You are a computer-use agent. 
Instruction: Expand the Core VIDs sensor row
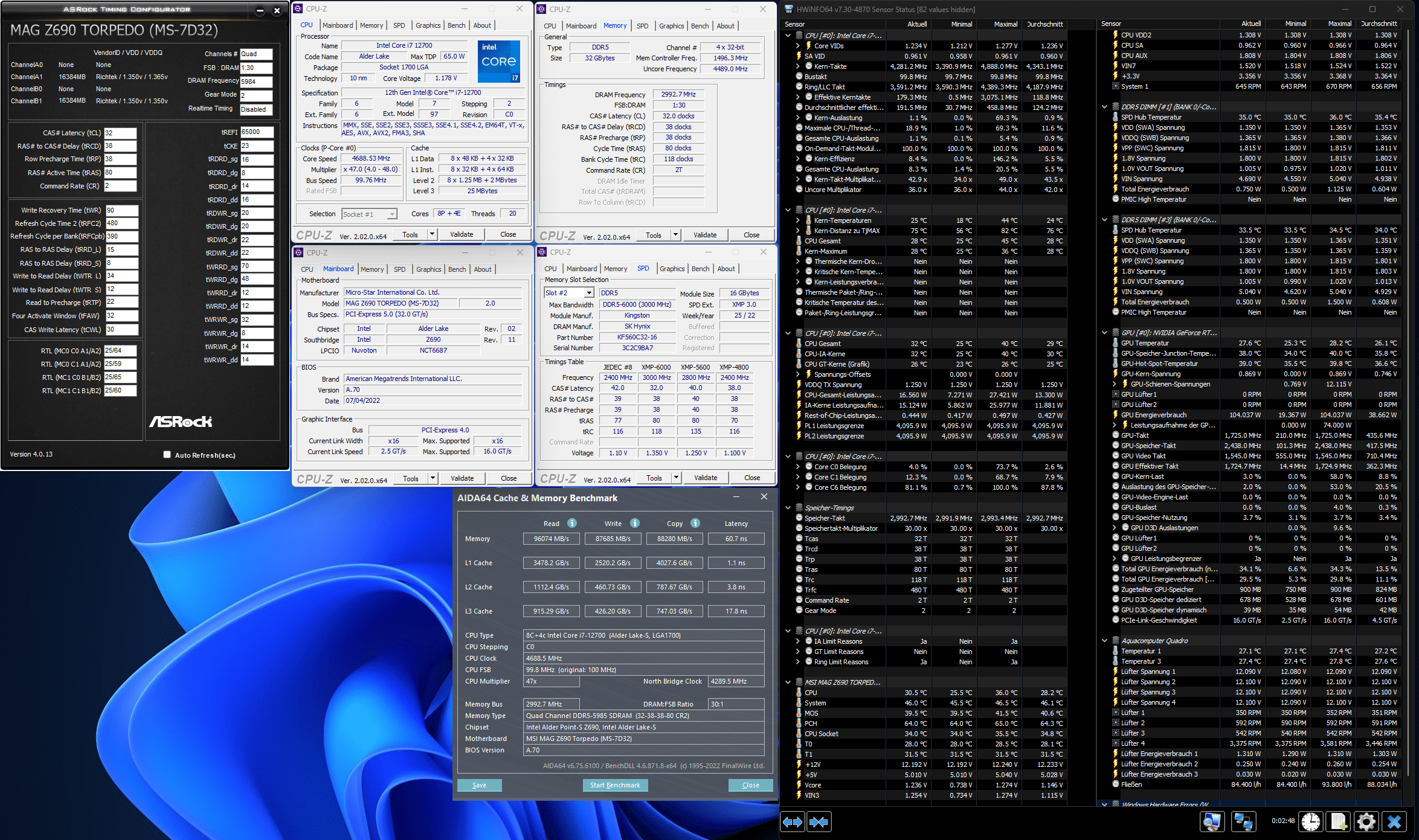pos(797,46)
